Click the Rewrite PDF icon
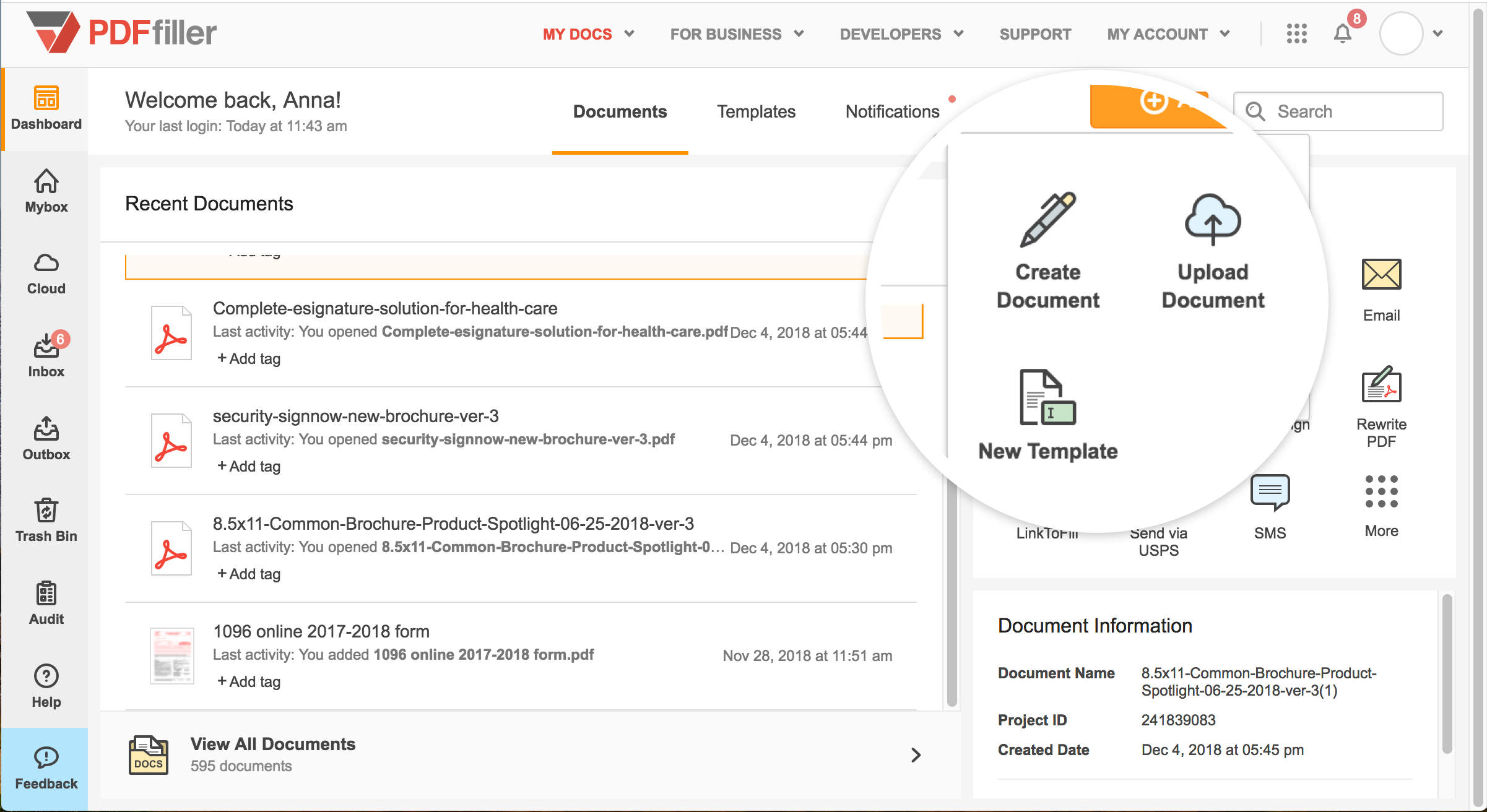The height and width of the screenshot is (812, 1487). point(1381,386)
